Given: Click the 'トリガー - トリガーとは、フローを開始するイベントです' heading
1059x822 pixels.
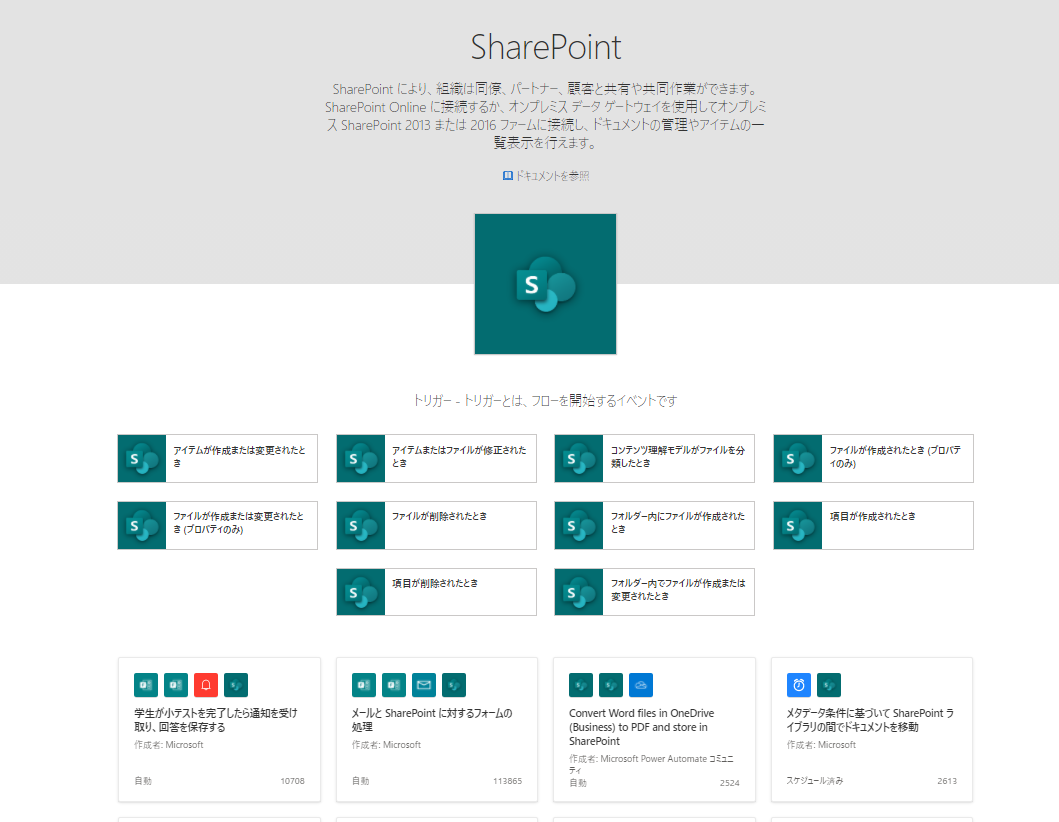Looking at the screenshot, I should click(x=545, y=401).
